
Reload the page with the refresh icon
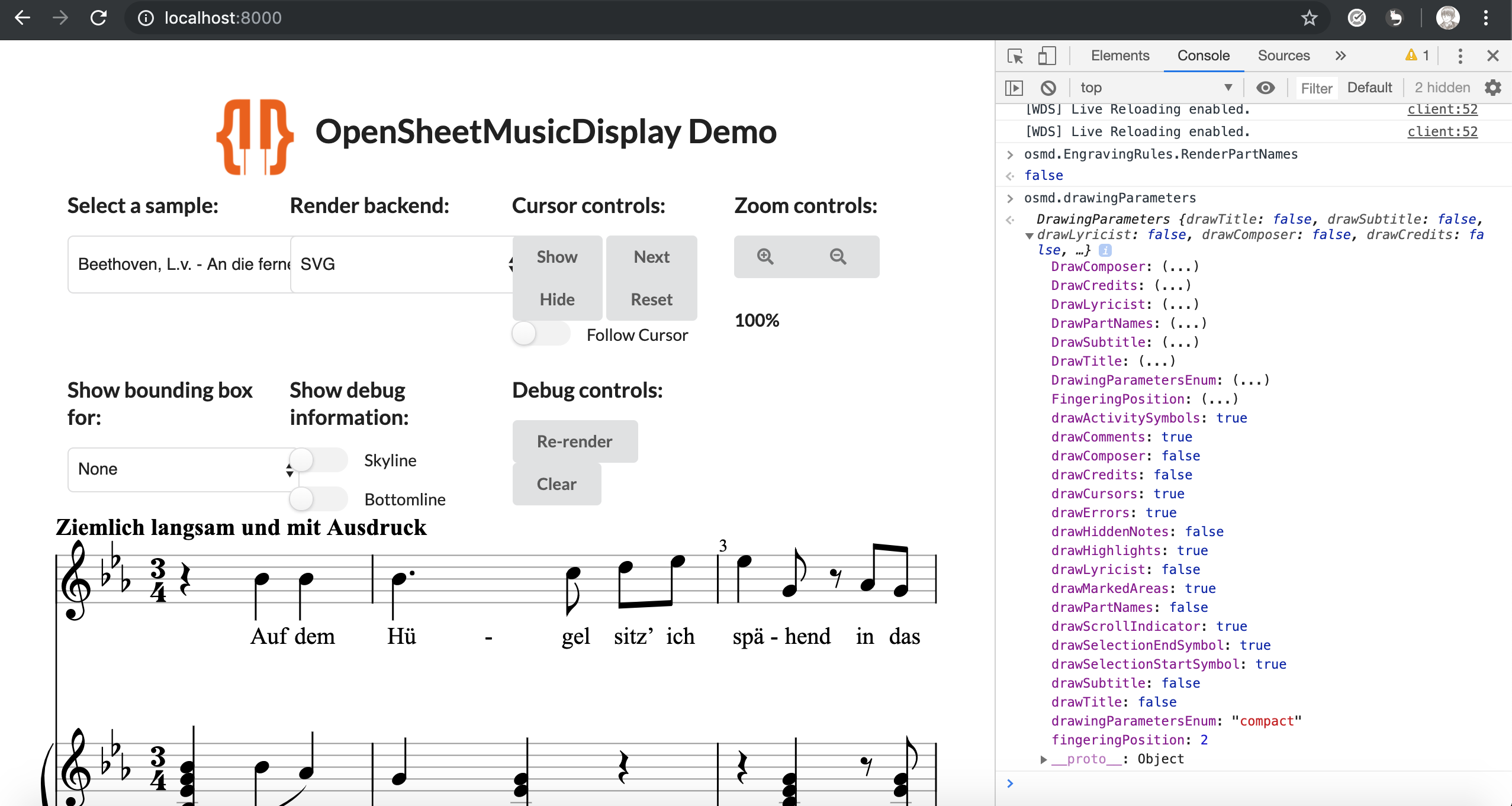[x=99, y=18]
